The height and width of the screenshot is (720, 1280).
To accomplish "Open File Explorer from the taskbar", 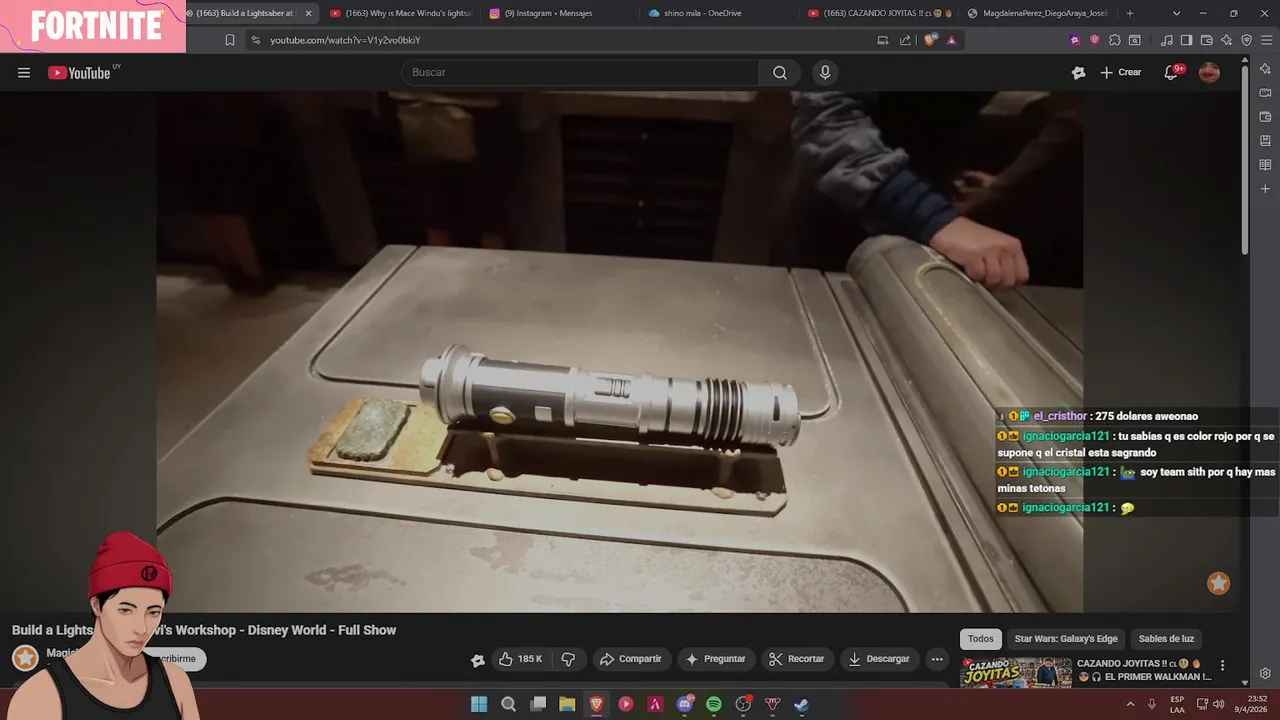I will point(567,704).
